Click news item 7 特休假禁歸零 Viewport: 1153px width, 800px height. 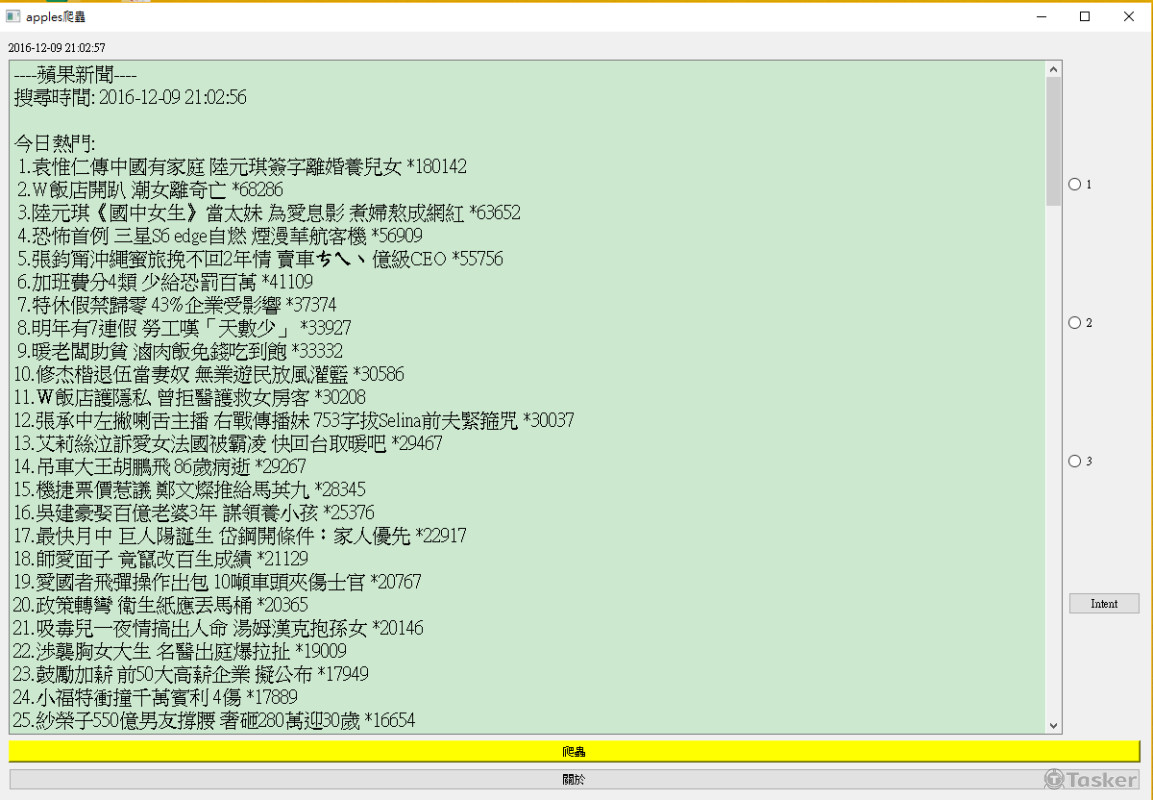pos(176,305)
